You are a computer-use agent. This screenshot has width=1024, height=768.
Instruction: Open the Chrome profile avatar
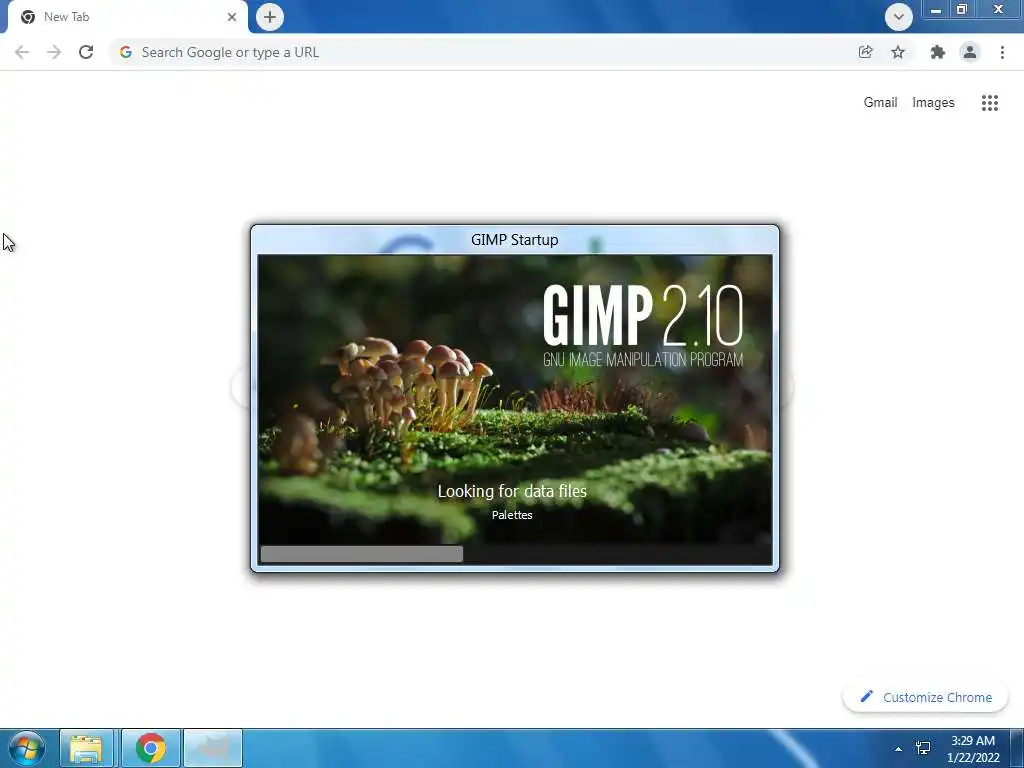point(970,52)
